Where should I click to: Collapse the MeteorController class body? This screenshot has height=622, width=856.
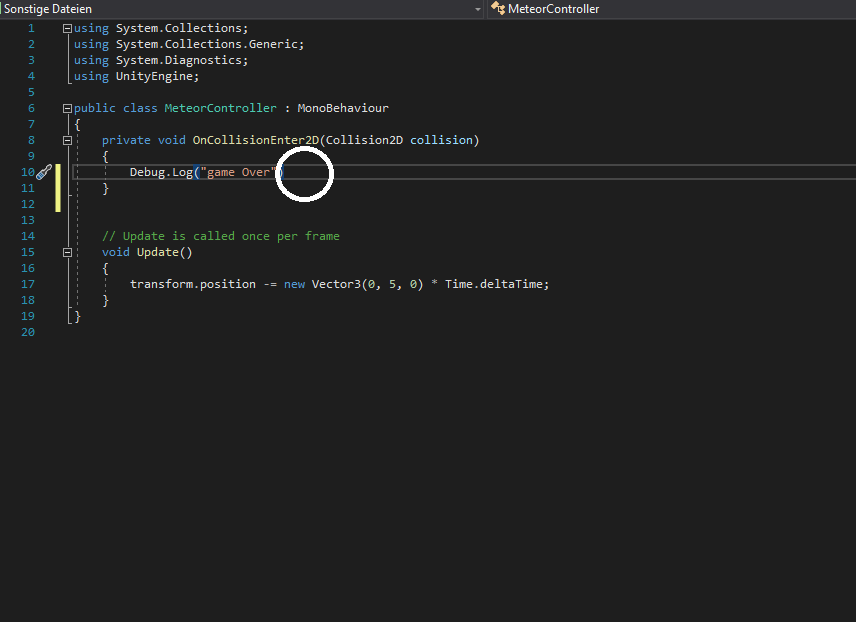66,107
